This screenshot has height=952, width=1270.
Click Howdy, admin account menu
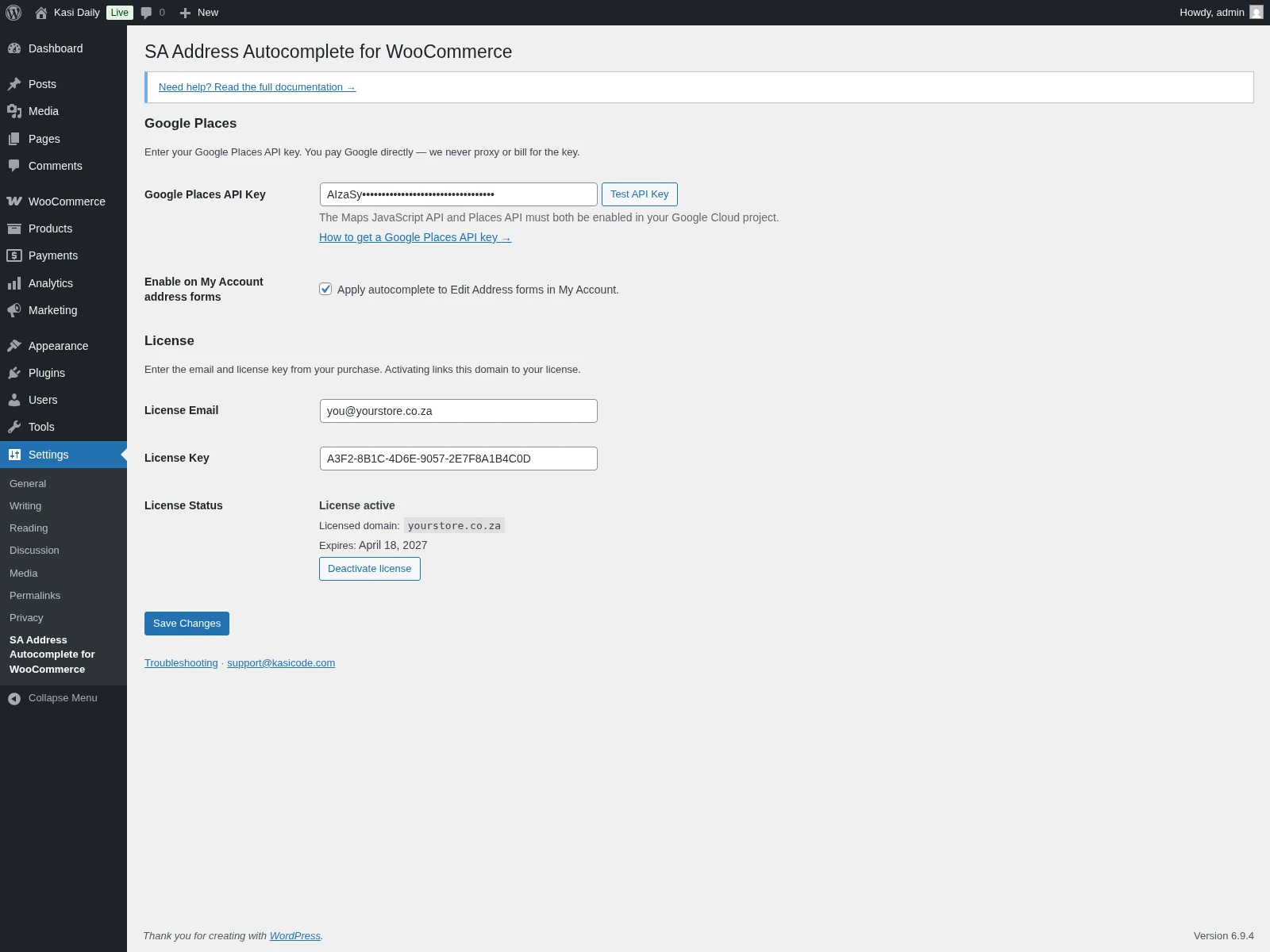tap(1221, 13)
